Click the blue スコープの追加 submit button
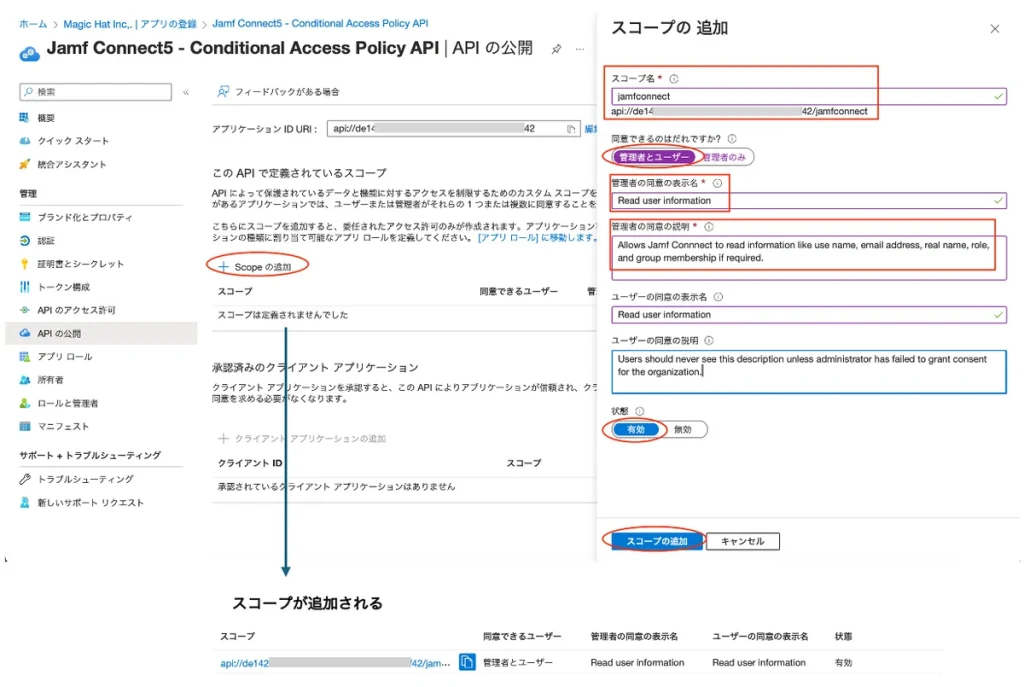Screen dimensions: 1024x687 tap(657, 541)
